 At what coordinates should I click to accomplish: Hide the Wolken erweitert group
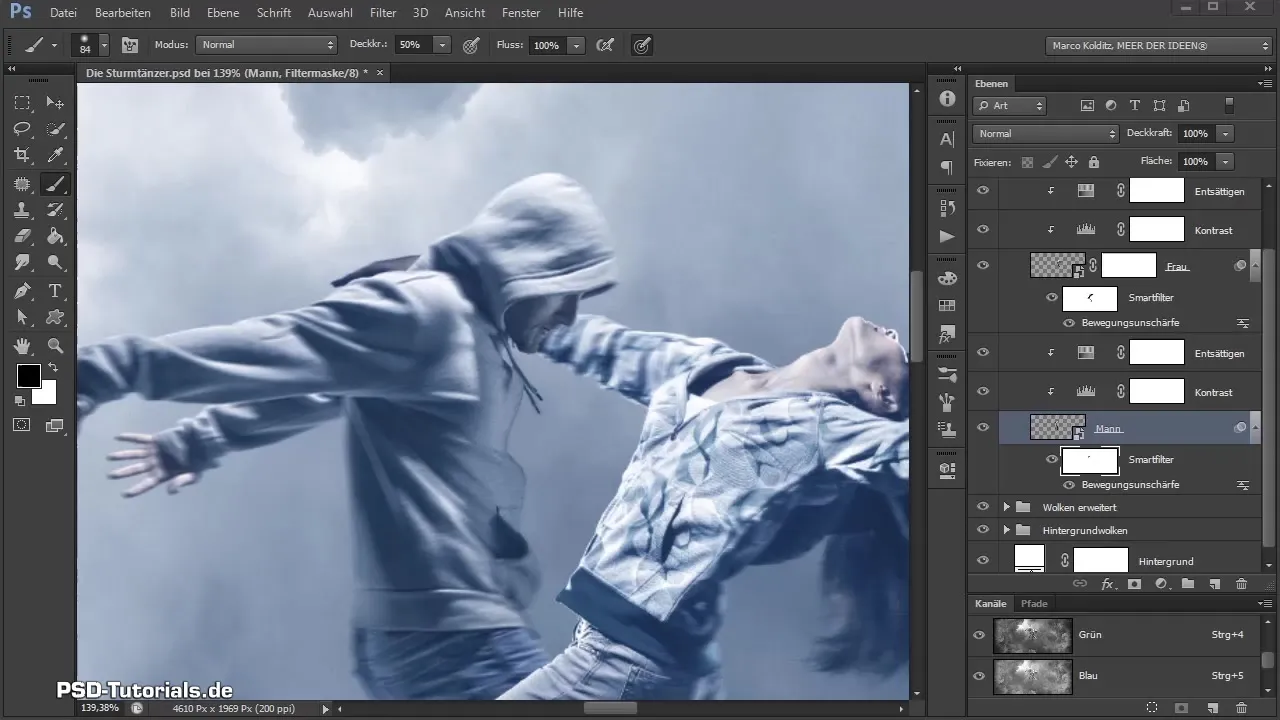click(x=982, y=507)
